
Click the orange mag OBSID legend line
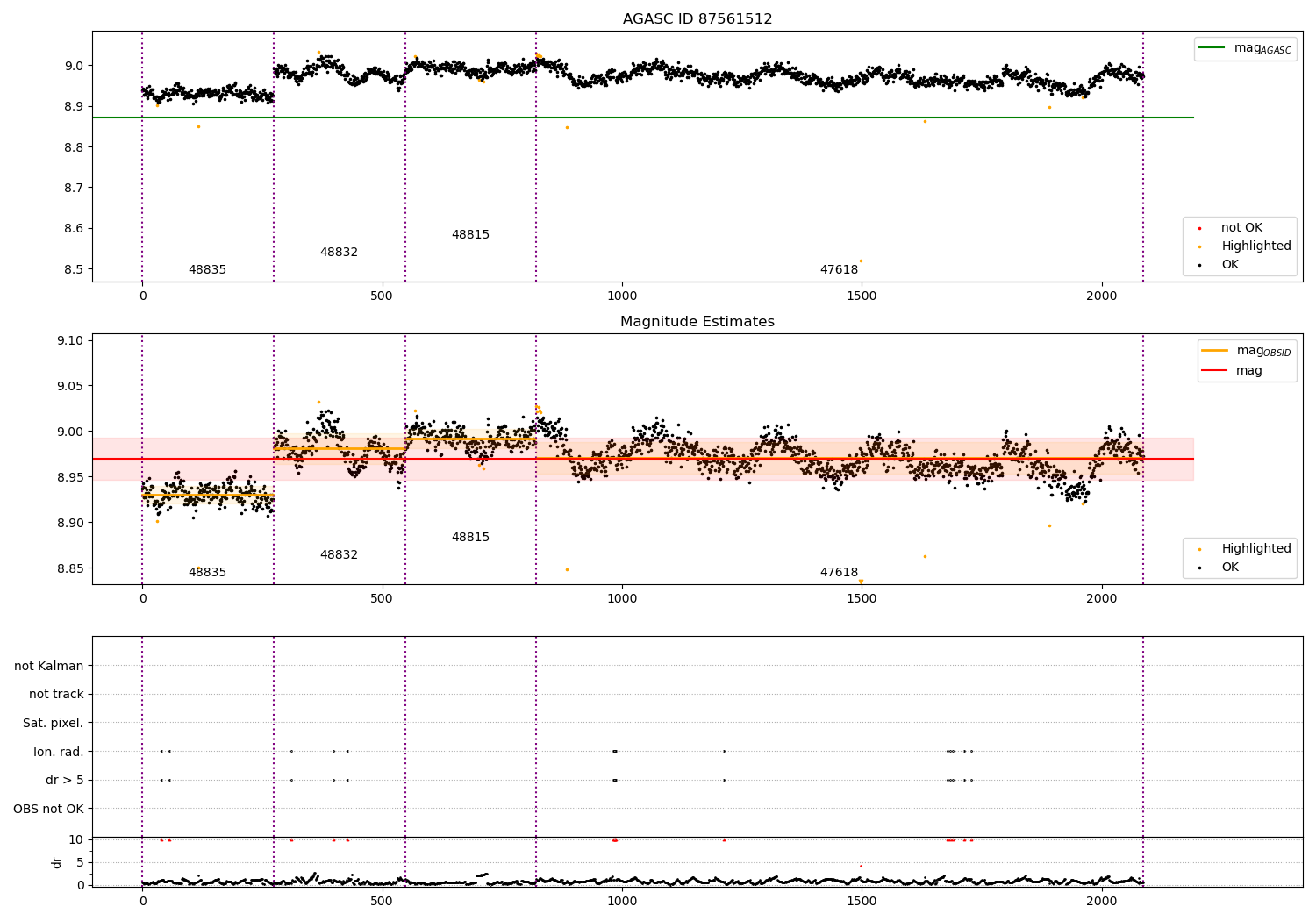click(1215, 351)
